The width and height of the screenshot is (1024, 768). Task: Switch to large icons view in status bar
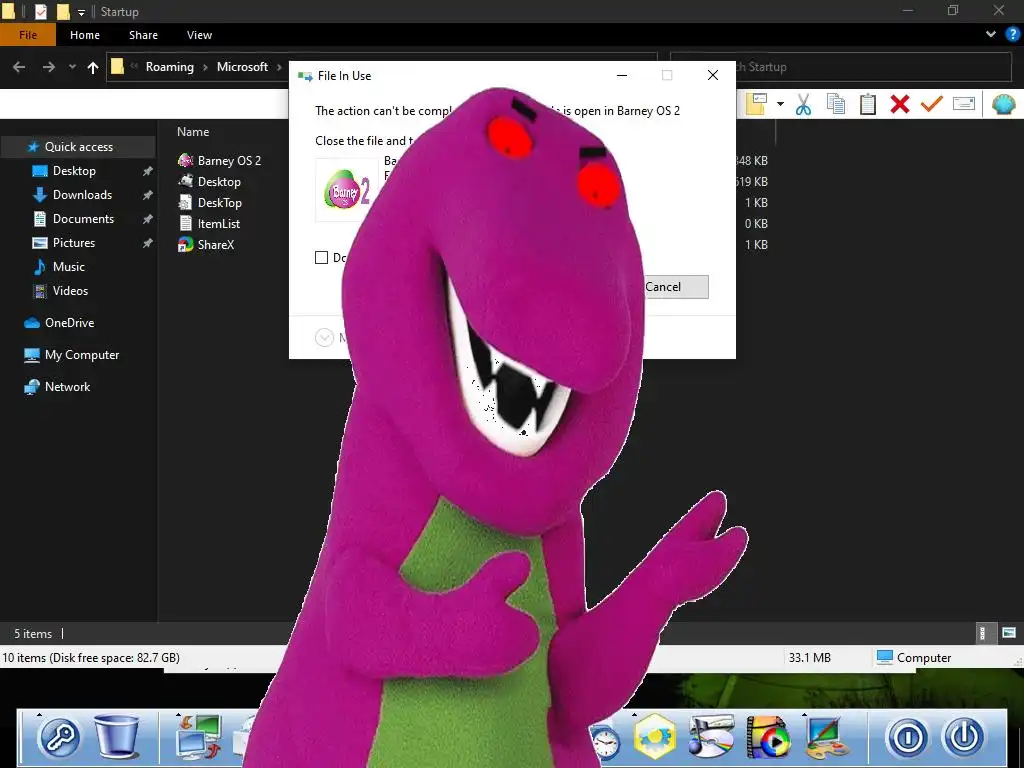pos(1009,633)
